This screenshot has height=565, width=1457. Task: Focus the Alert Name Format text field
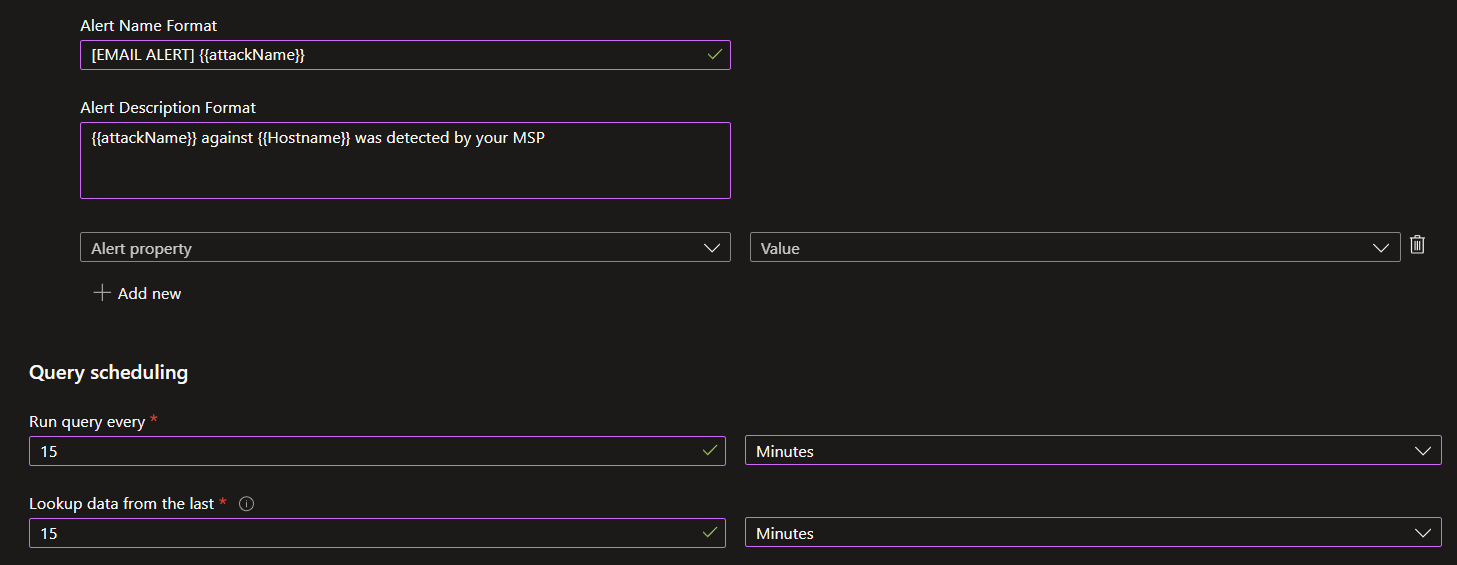(x=390, y=55)
